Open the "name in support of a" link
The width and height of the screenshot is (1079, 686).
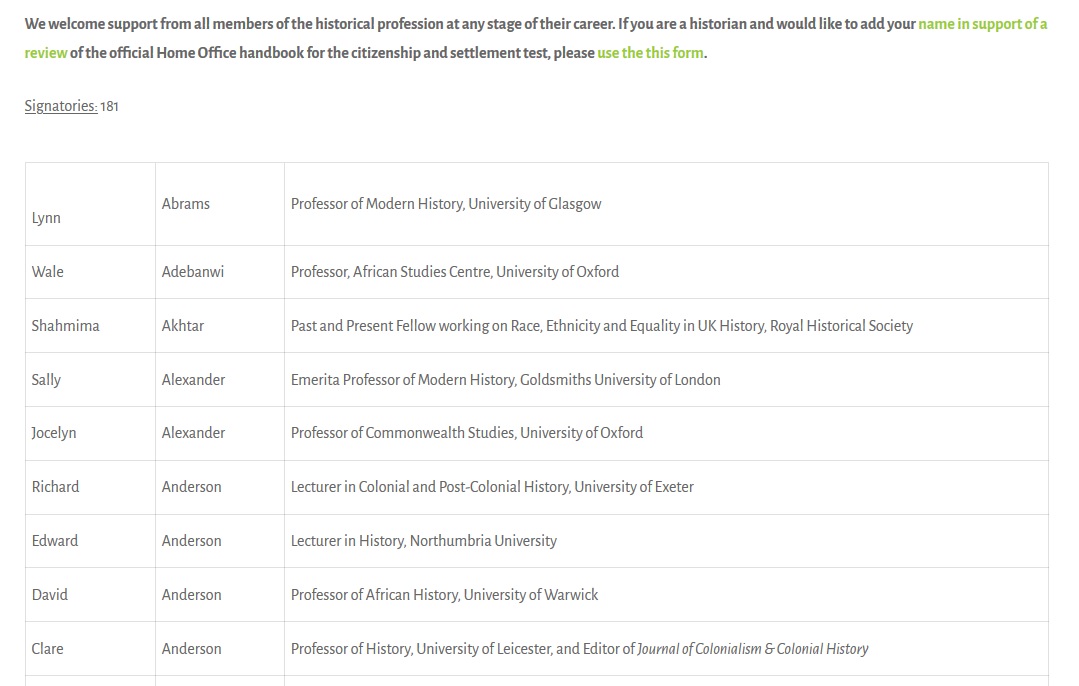[982, 24]
